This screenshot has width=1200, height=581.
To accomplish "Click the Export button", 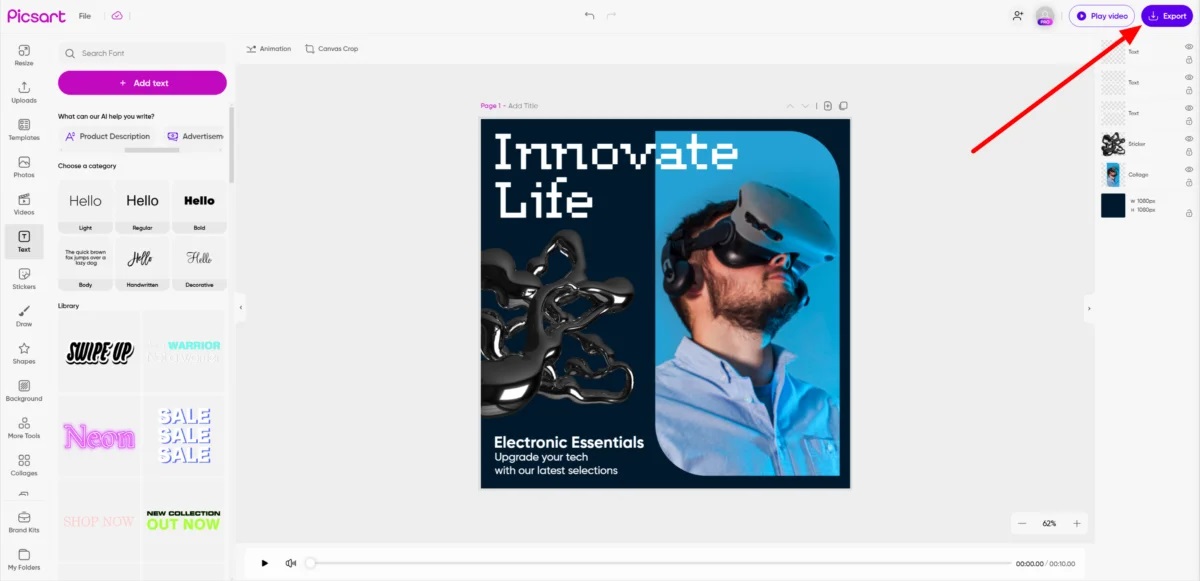I will [1167, 16].
